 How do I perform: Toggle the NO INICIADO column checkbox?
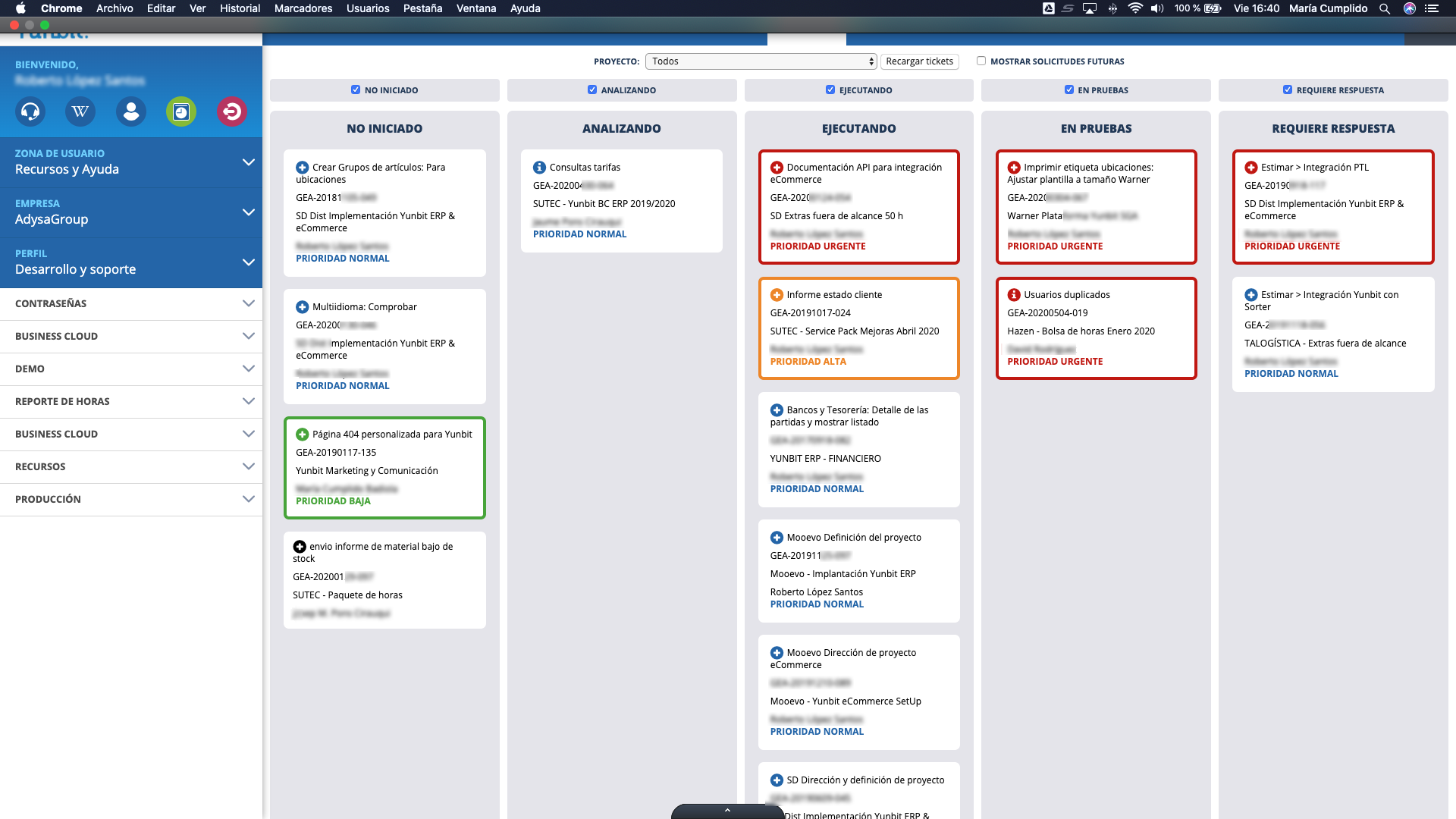(355, 90)
